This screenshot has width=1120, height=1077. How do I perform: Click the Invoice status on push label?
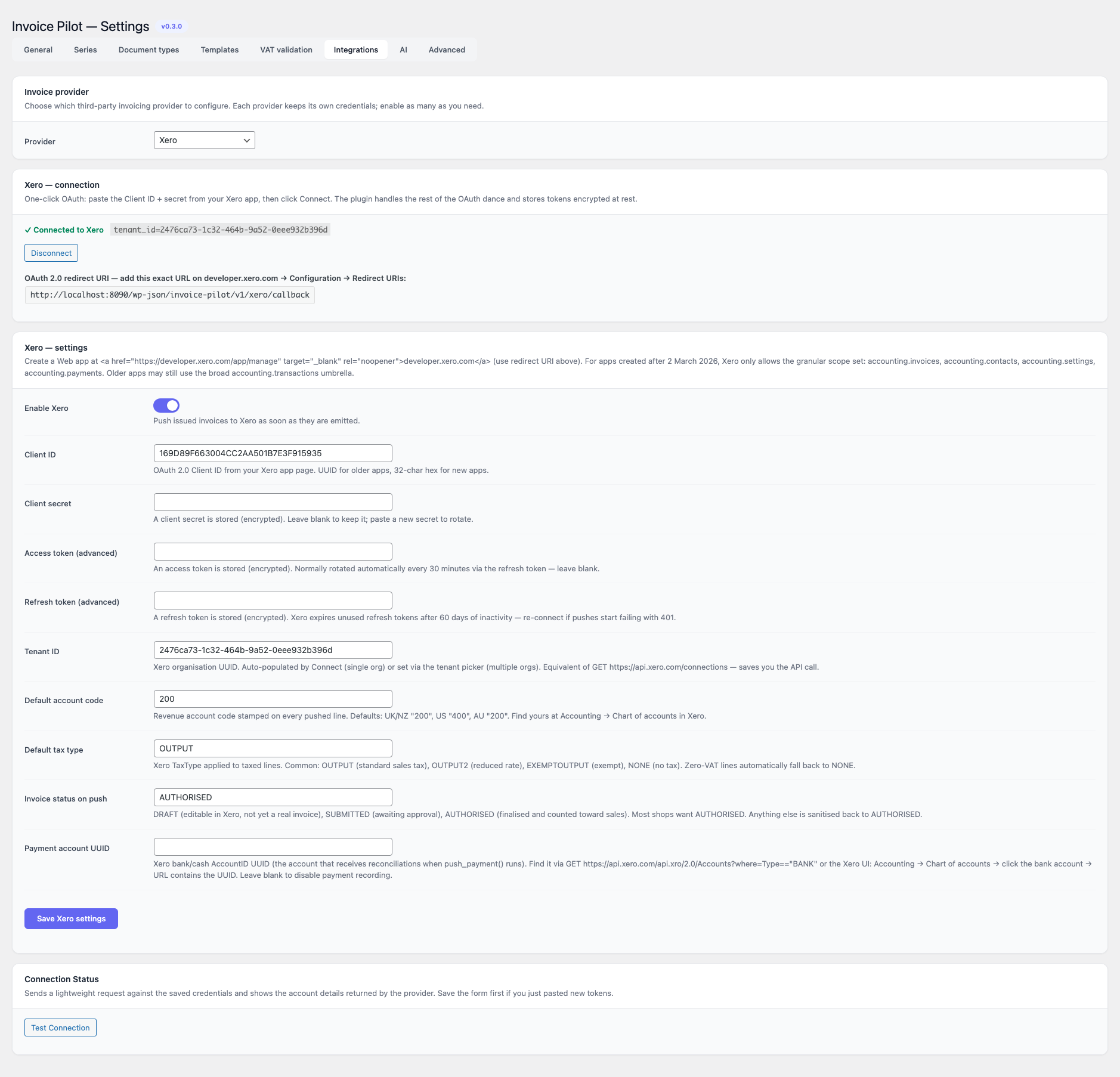point(66,799)
